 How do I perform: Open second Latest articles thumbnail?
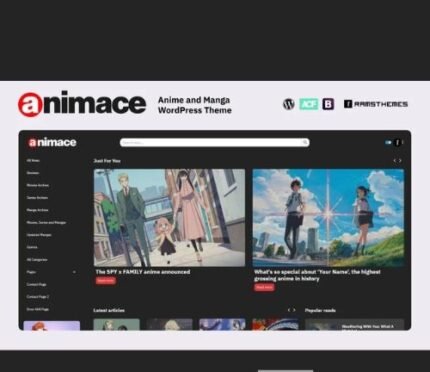tap(169, 324)
